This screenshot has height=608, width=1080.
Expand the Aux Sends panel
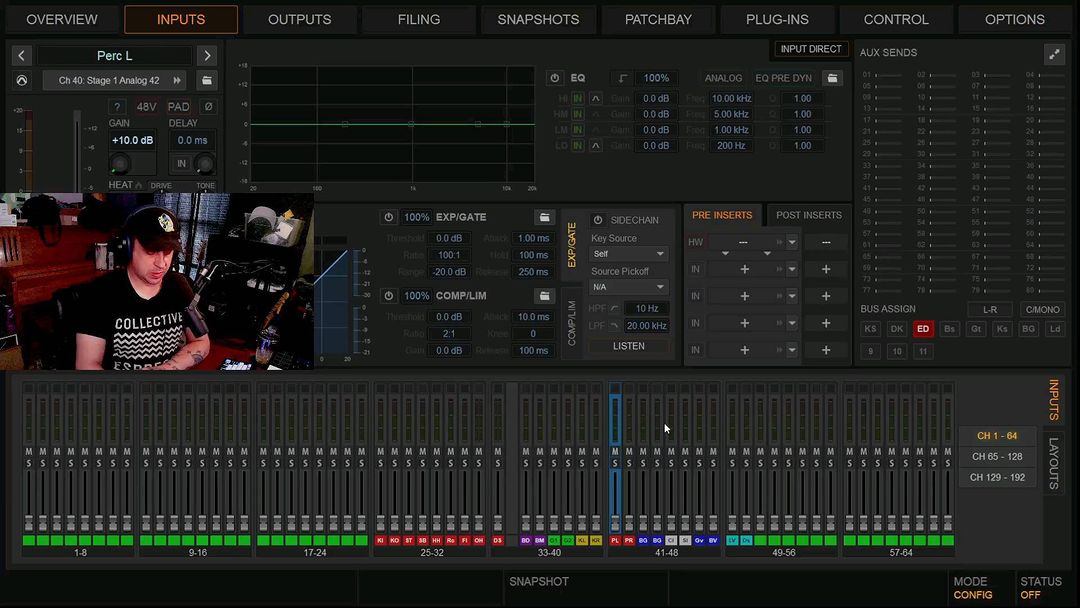pyautogui.click(x=1053, y=55)
